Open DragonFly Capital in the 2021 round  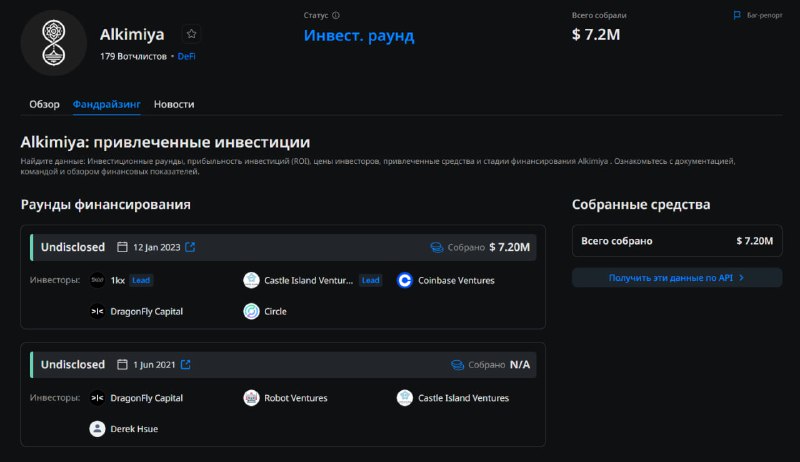(146, 398)
